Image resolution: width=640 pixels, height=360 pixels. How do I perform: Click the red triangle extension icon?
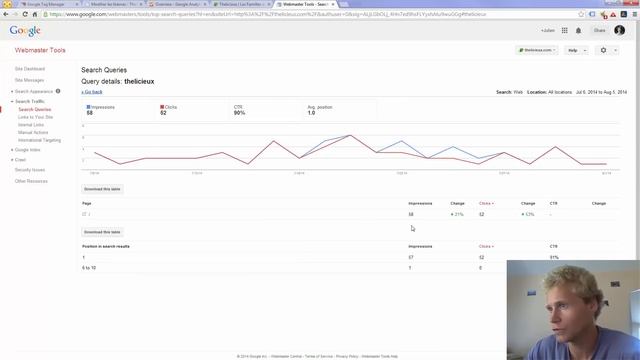click(613, 14)
